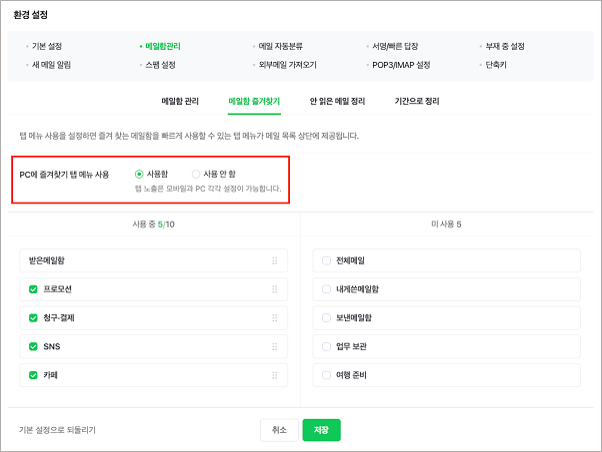This screenshot has height=452, width=602.
Task: Click the 취소 button
Action: tap(279, 430)
